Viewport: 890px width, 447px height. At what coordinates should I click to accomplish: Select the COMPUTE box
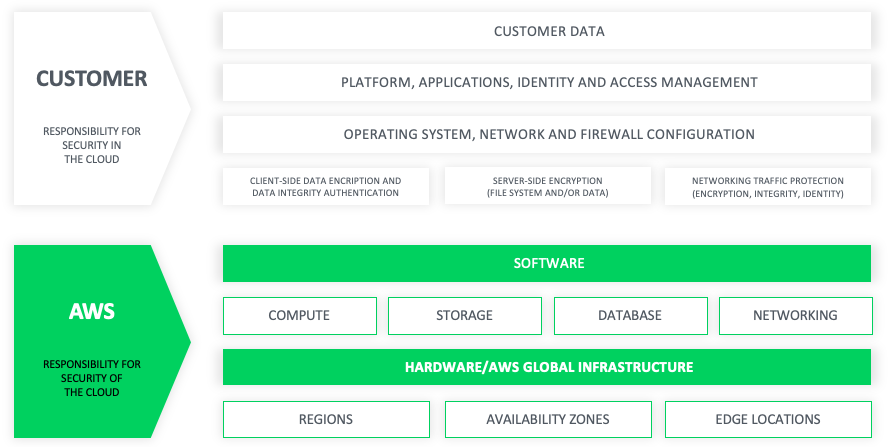click(x=300, y=315)
